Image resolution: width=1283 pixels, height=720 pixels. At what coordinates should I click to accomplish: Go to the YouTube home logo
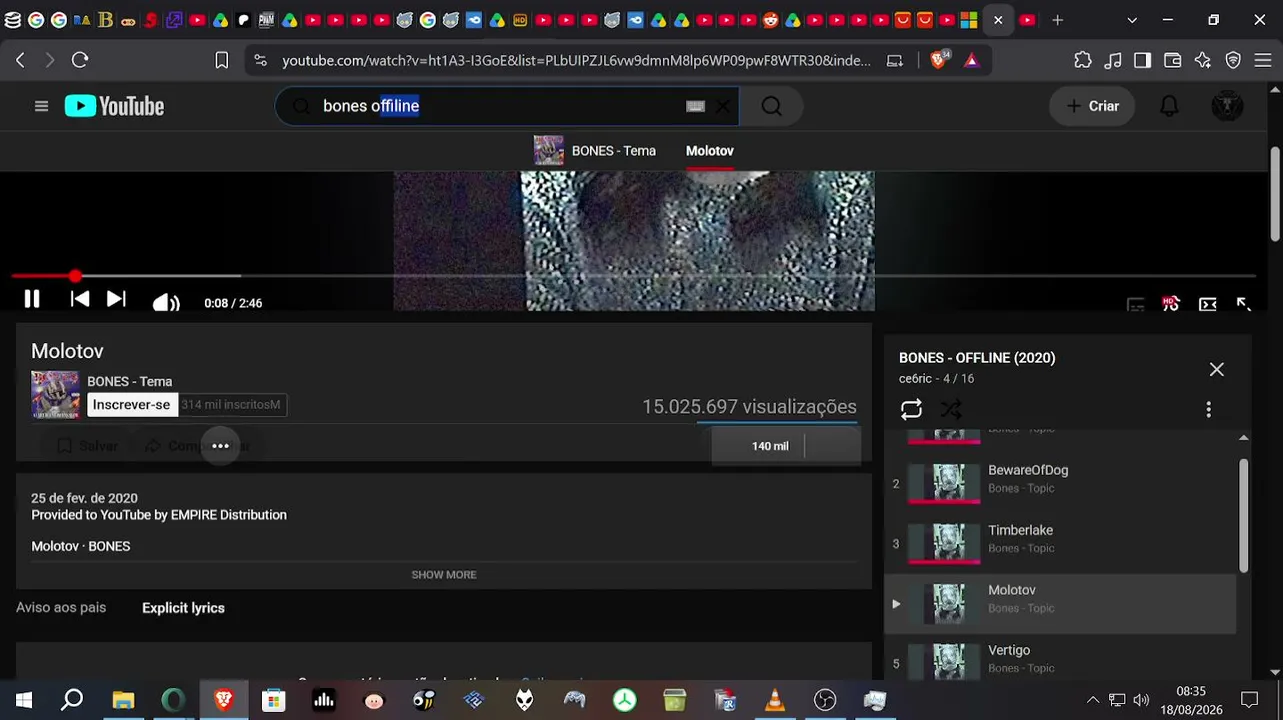coord(114,106)
